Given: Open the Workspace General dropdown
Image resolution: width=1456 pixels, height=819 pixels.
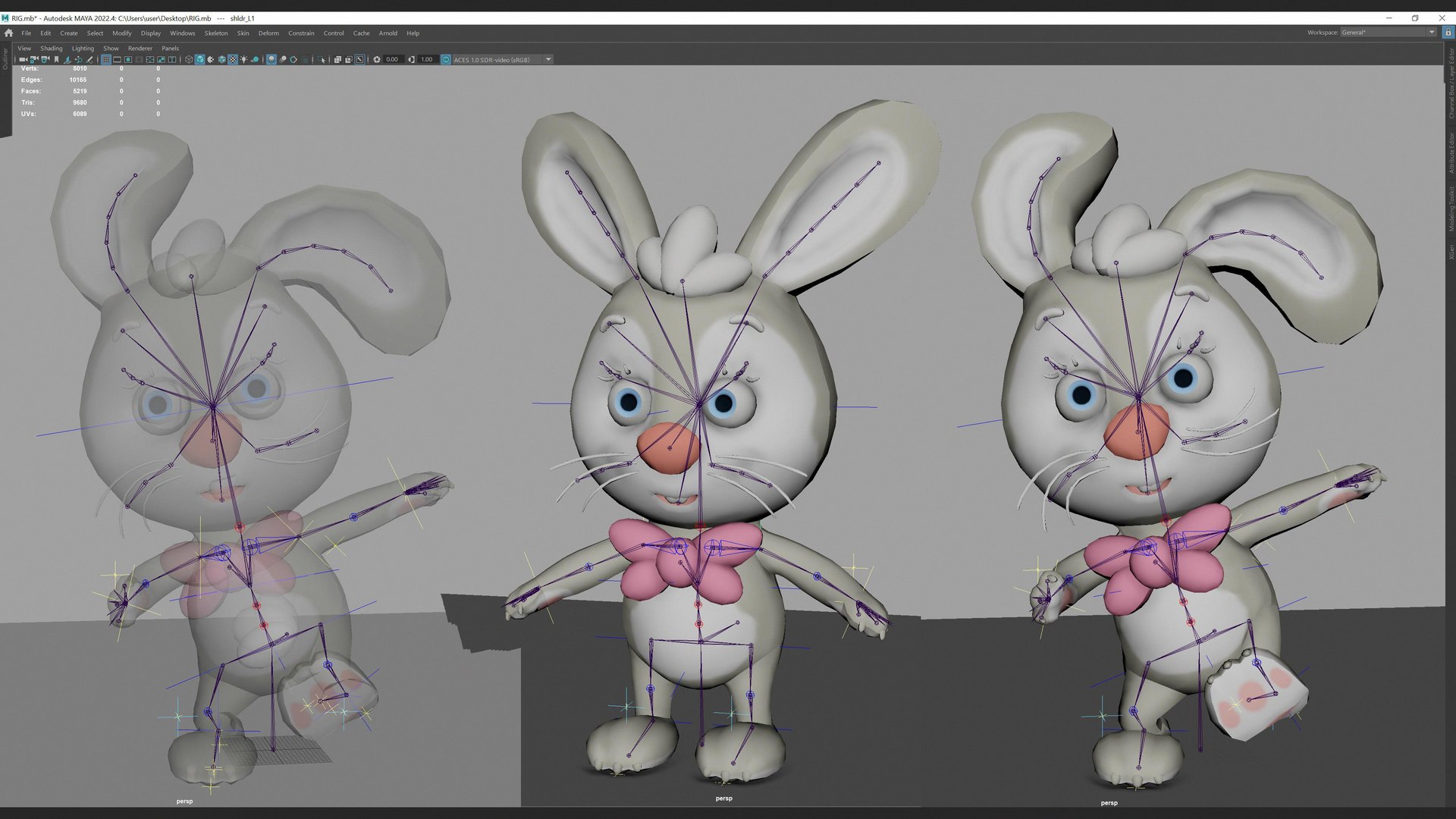Looking at the screenshot, I should pyautogui.click(x=1388, y=33).
